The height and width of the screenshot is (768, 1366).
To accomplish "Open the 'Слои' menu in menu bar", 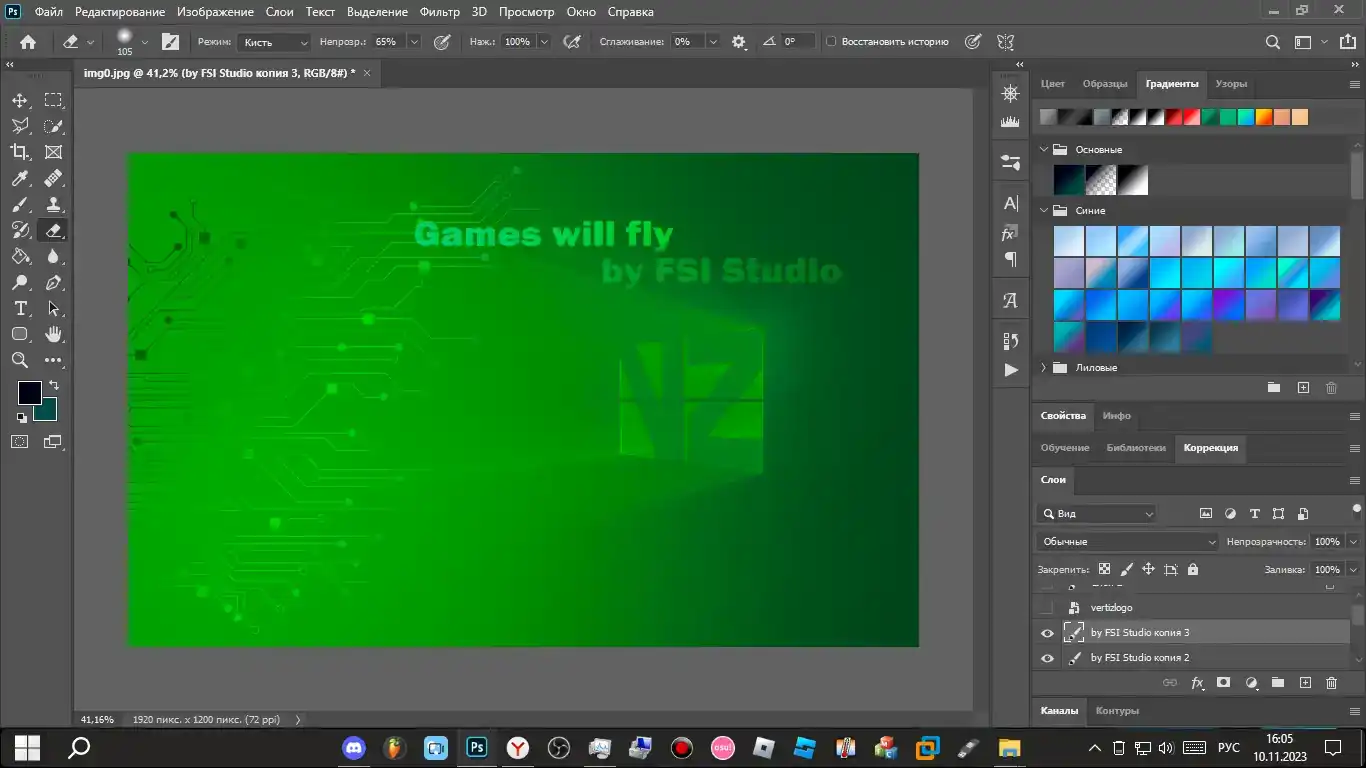I will pyautogui.click(x=279, y=12).
